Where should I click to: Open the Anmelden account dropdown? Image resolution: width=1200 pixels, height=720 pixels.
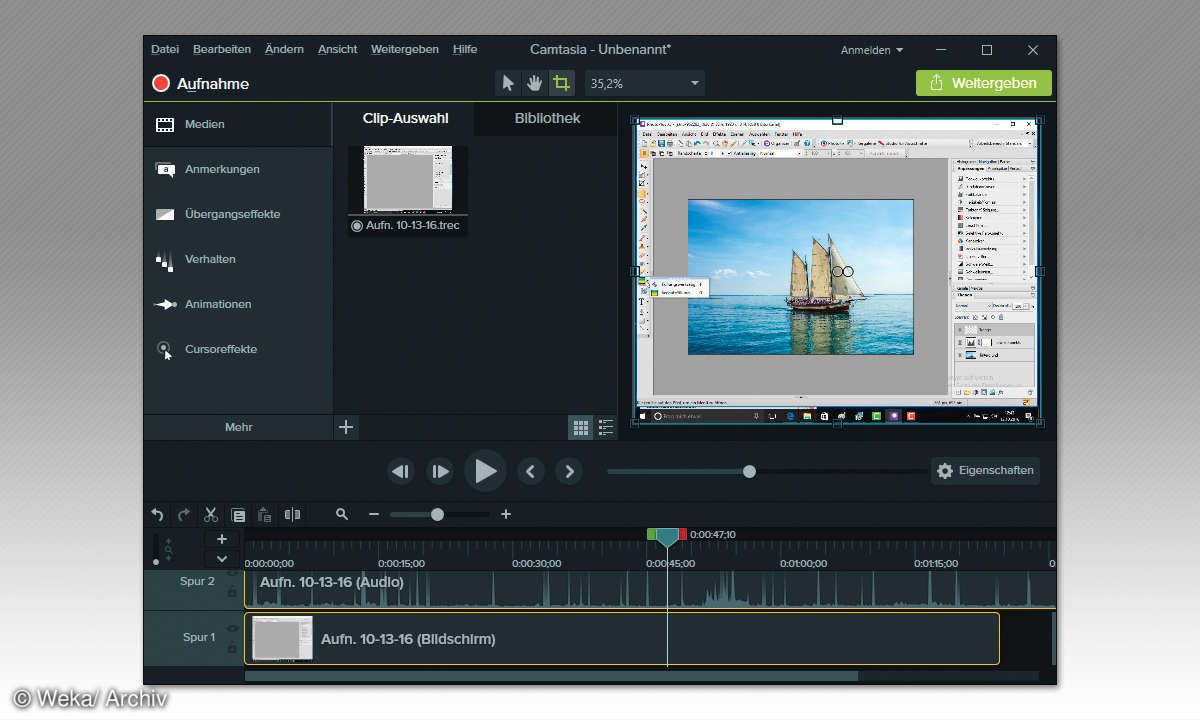(871, 50)
